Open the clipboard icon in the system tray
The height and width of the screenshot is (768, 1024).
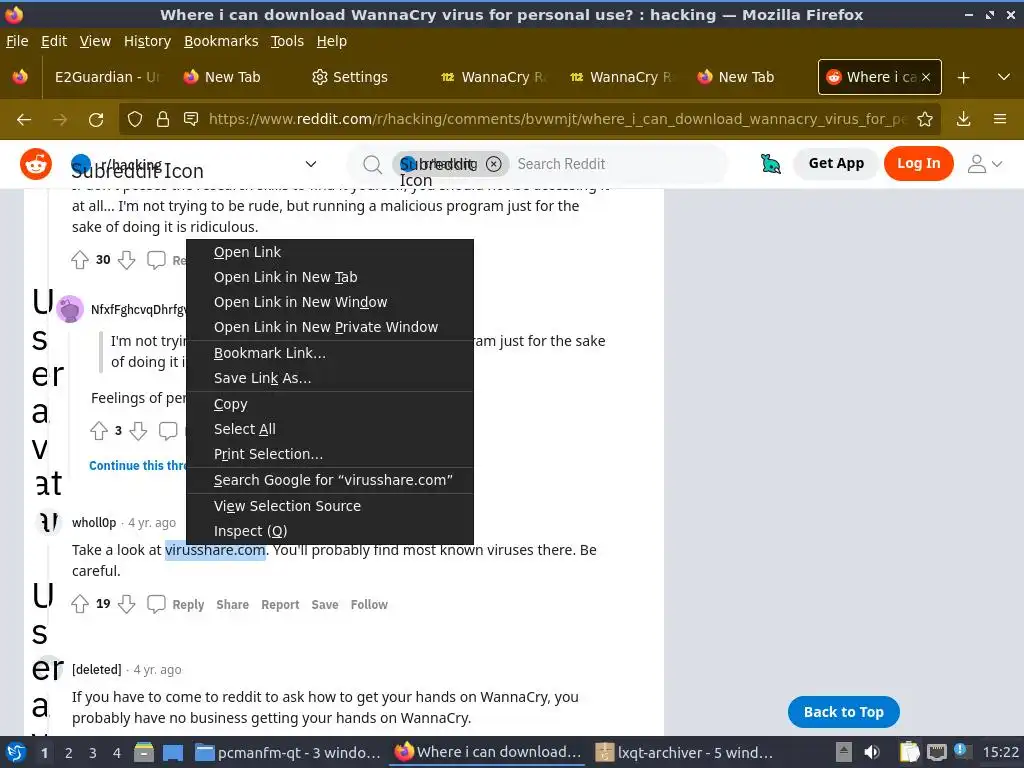coord(909,752)
